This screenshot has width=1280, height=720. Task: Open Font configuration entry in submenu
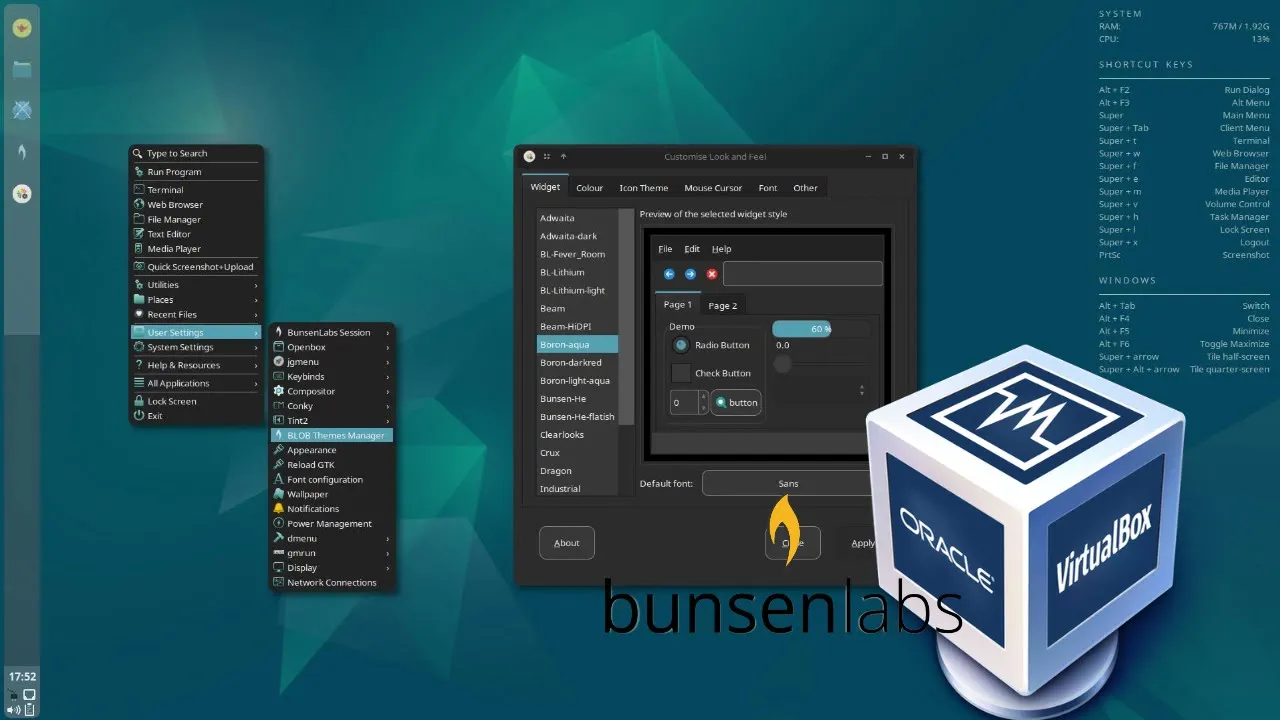point(332,479)
